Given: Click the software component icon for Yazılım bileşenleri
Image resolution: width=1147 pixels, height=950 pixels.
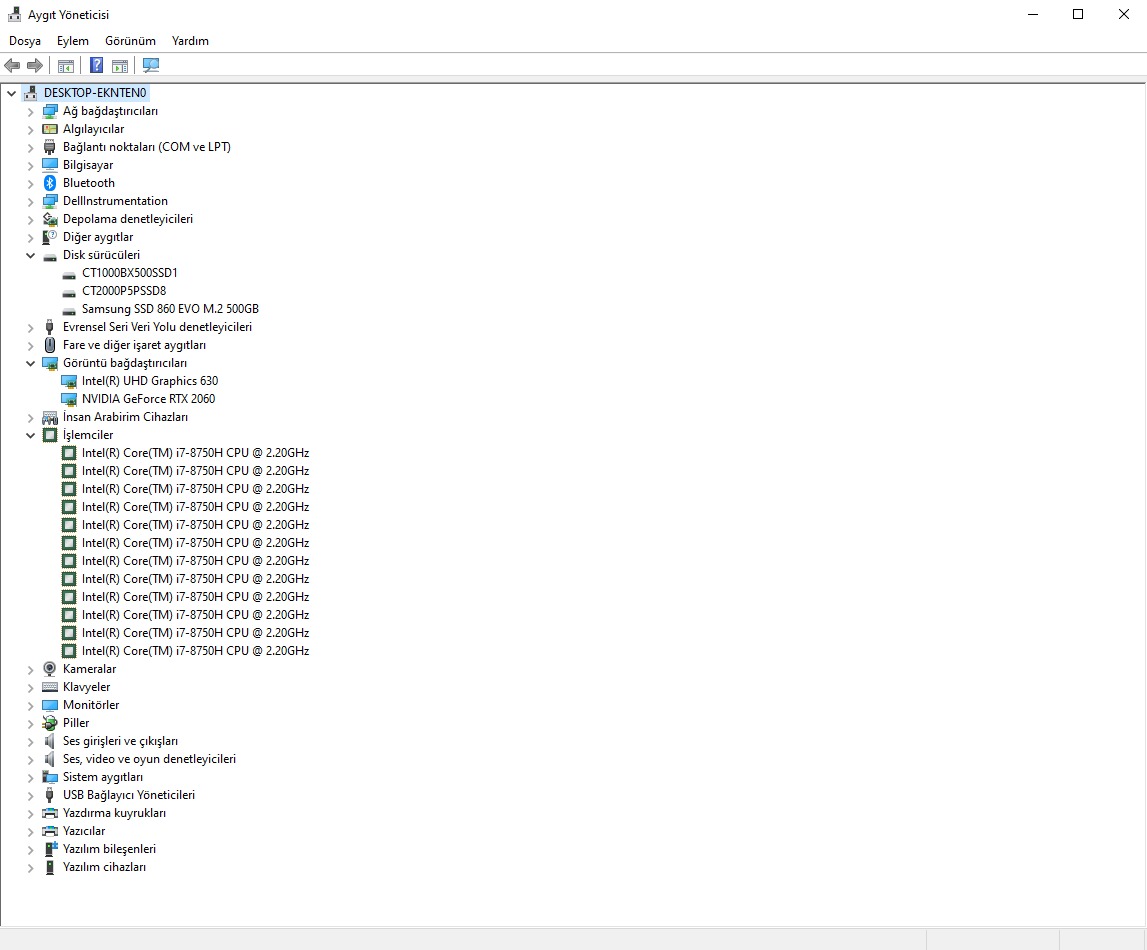Looking at the screenshot, I should [x=50, y=848].
